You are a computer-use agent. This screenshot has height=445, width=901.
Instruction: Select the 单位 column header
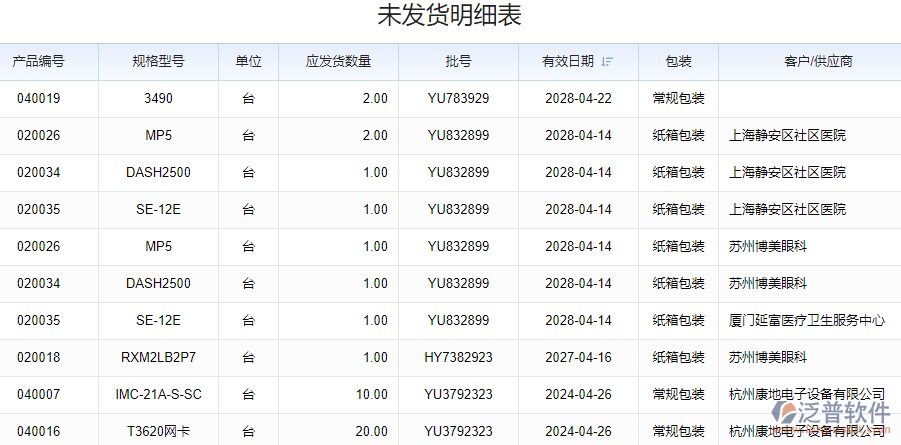click(248, 62)
